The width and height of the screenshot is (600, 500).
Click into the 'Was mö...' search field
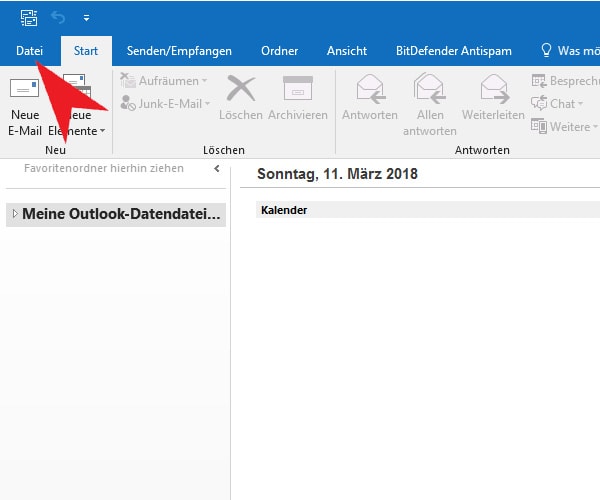click(x=579, y=51)
